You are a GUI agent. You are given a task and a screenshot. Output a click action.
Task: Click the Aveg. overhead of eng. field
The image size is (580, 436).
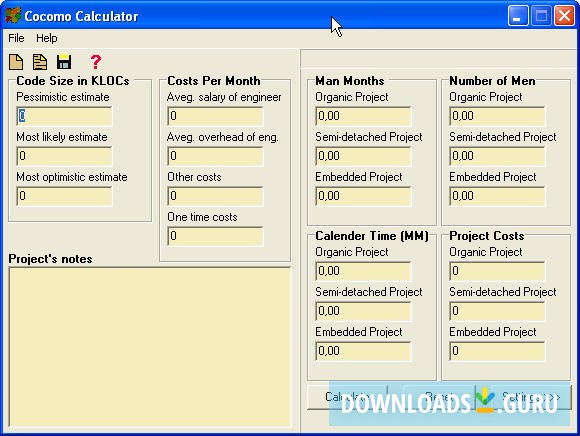(x=215, y=156)
